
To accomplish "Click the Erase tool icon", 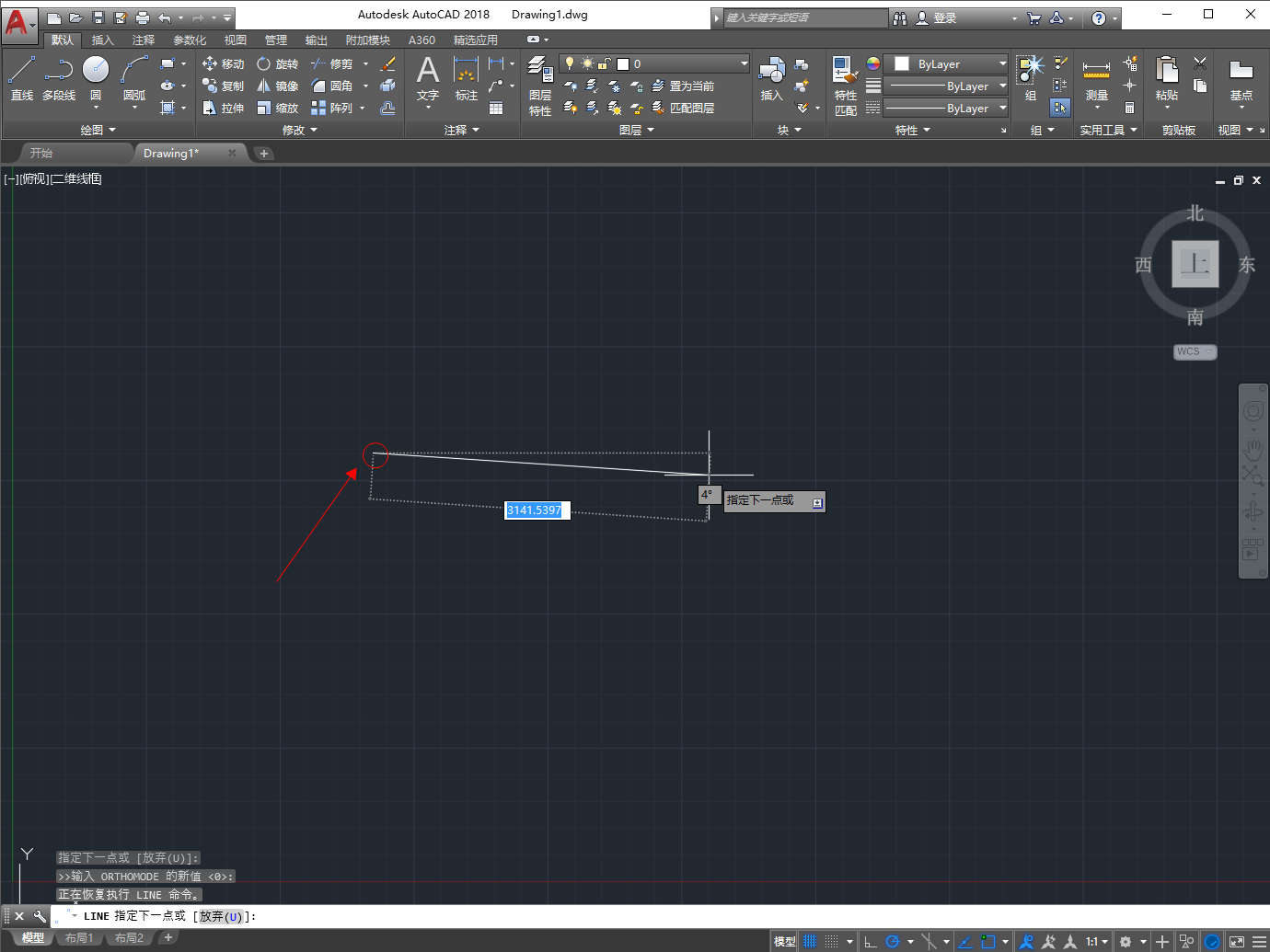I will pos(388,63).
